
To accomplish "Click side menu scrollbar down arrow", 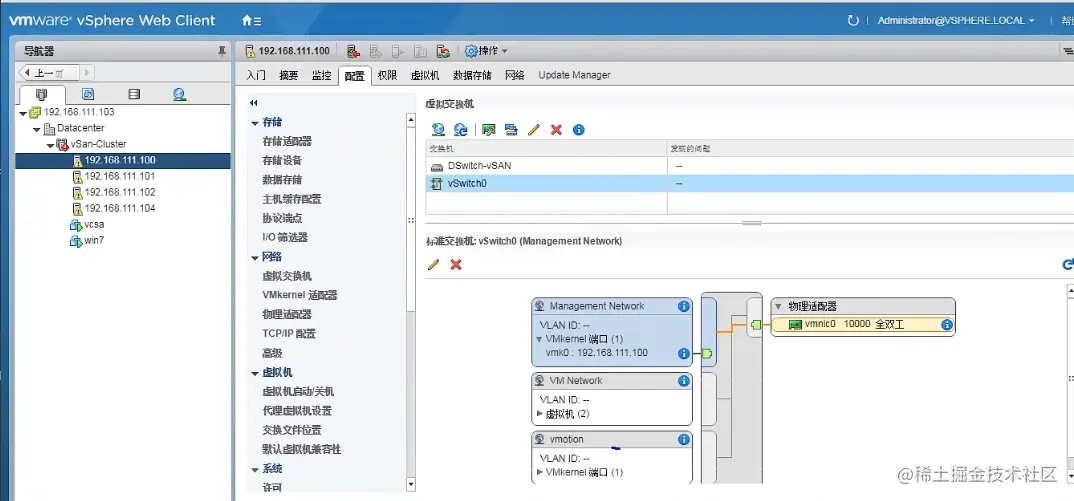I will [x=411, y=485].
